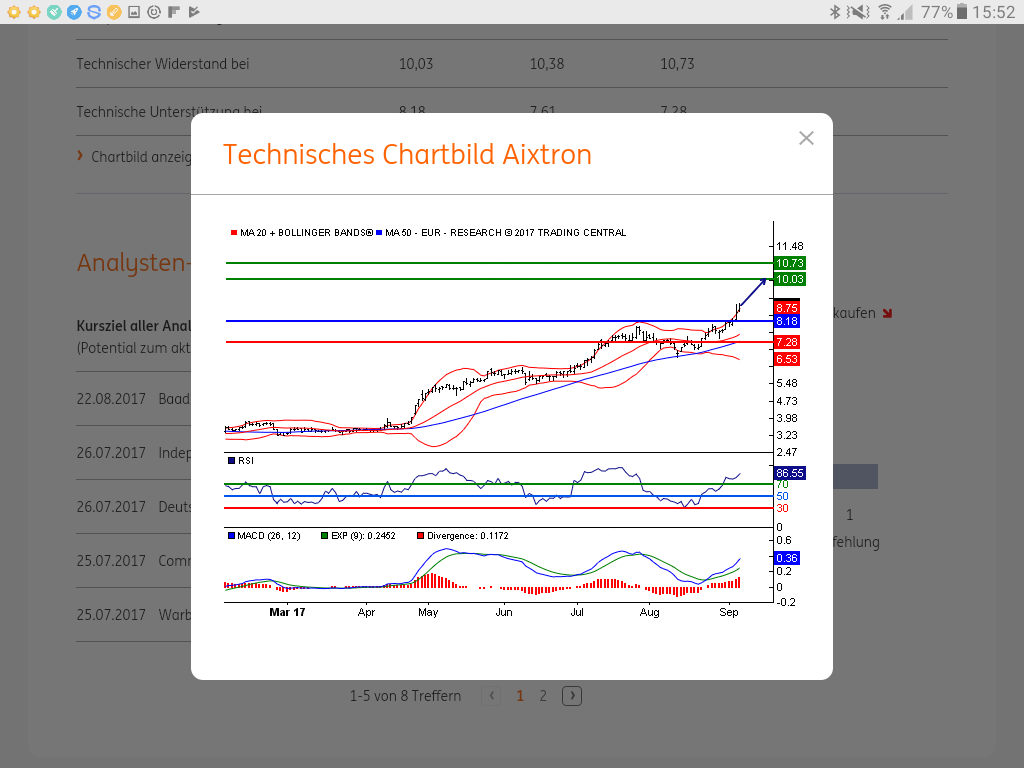Open the Chartbild anzeigen link
The height and width of the screenshot is (768, 1024).
tap(141, 157)
